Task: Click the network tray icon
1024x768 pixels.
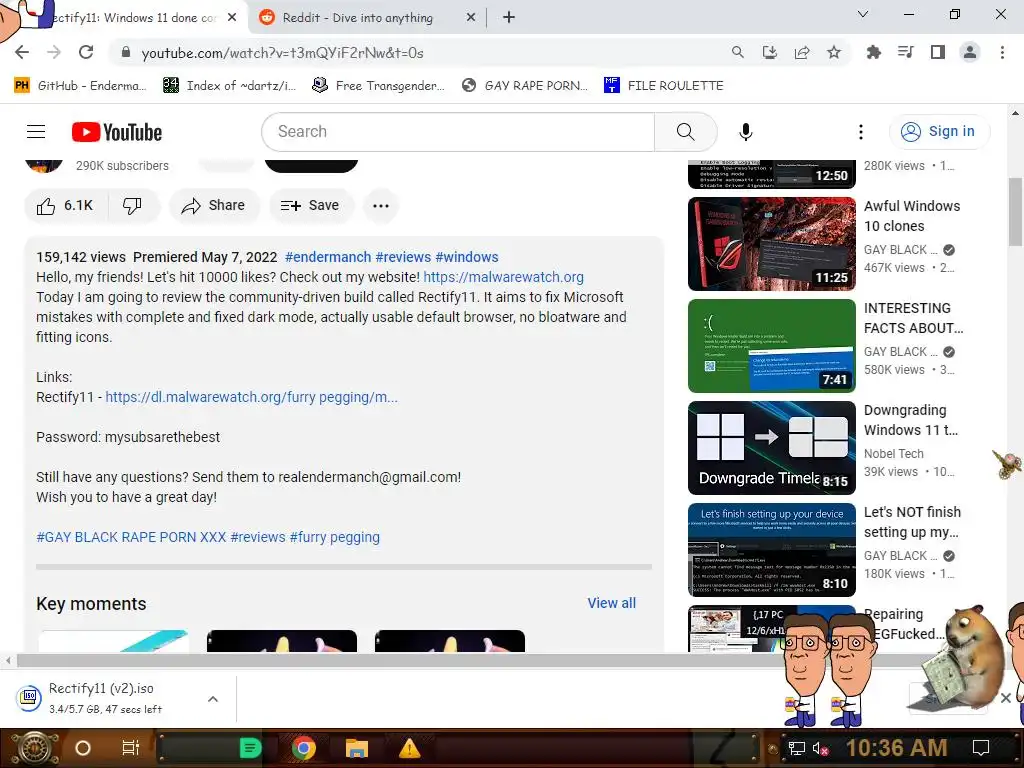Action: coord(796,748)
